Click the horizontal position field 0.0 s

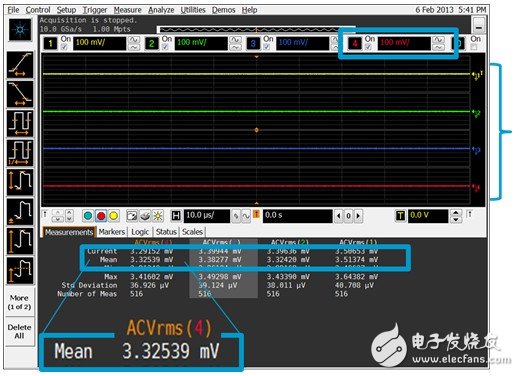(x=297, y=216)
